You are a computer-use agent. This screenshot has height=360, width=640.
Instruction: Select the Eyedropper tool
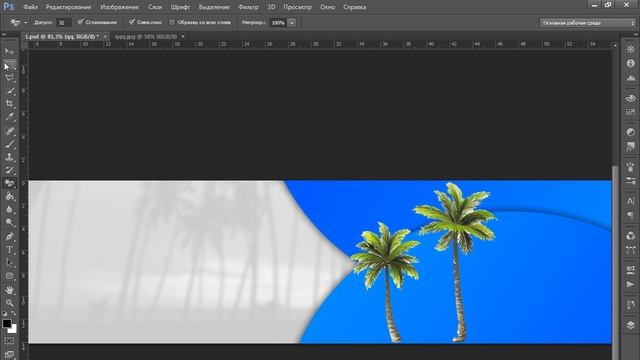tap(9, 117)
